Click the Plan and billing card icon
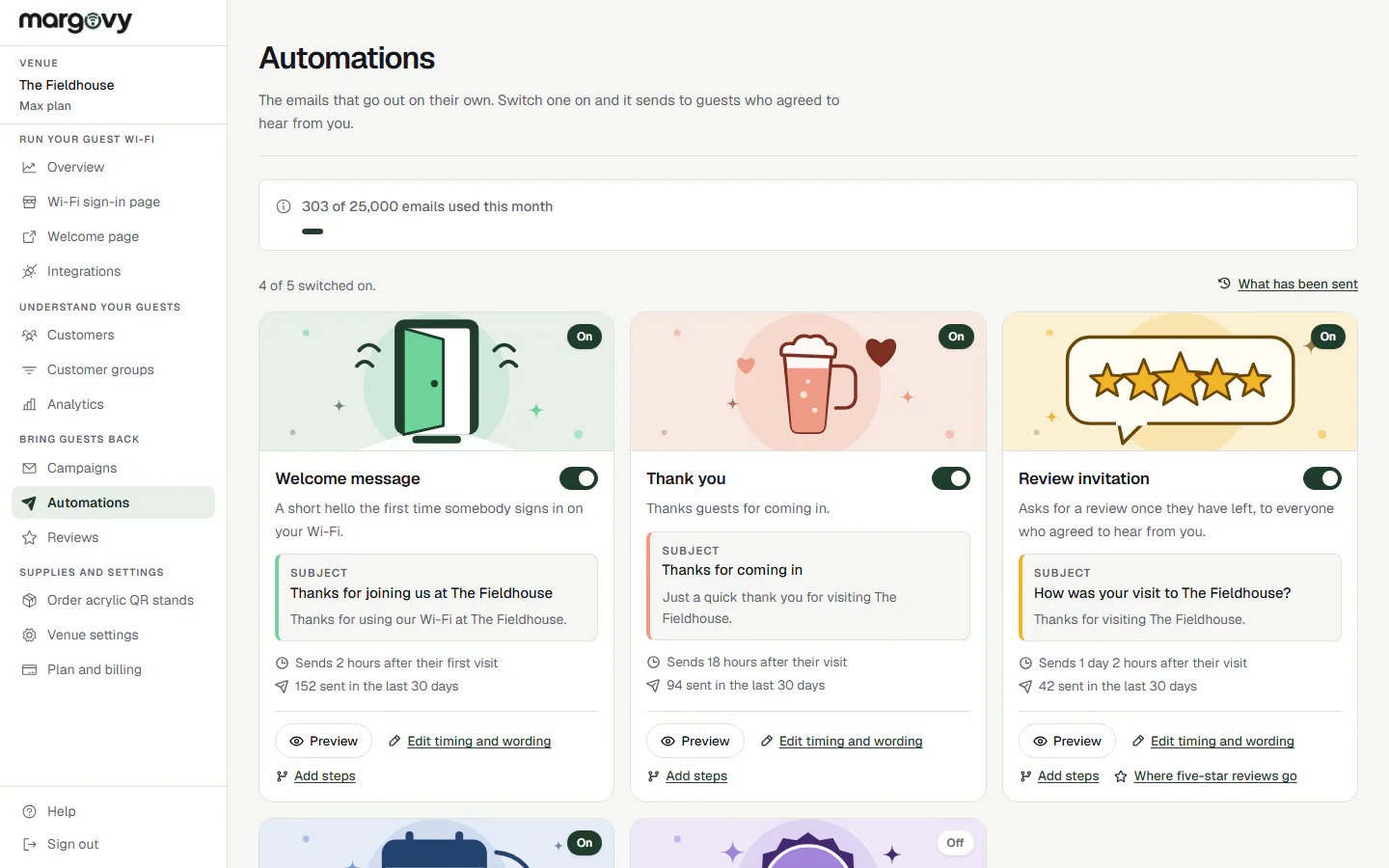The height and width of the screenshot is (868, 1389). coord(29,669)
